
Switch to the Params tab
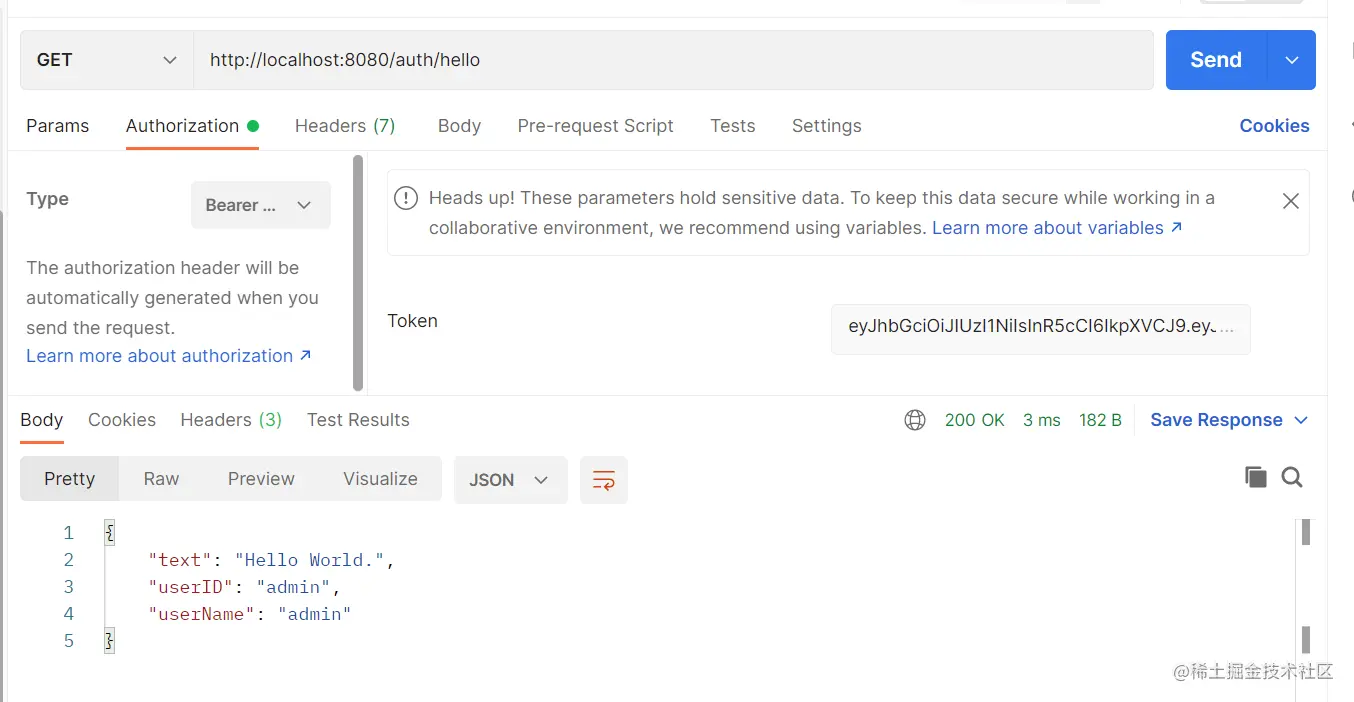pos(57,126)
